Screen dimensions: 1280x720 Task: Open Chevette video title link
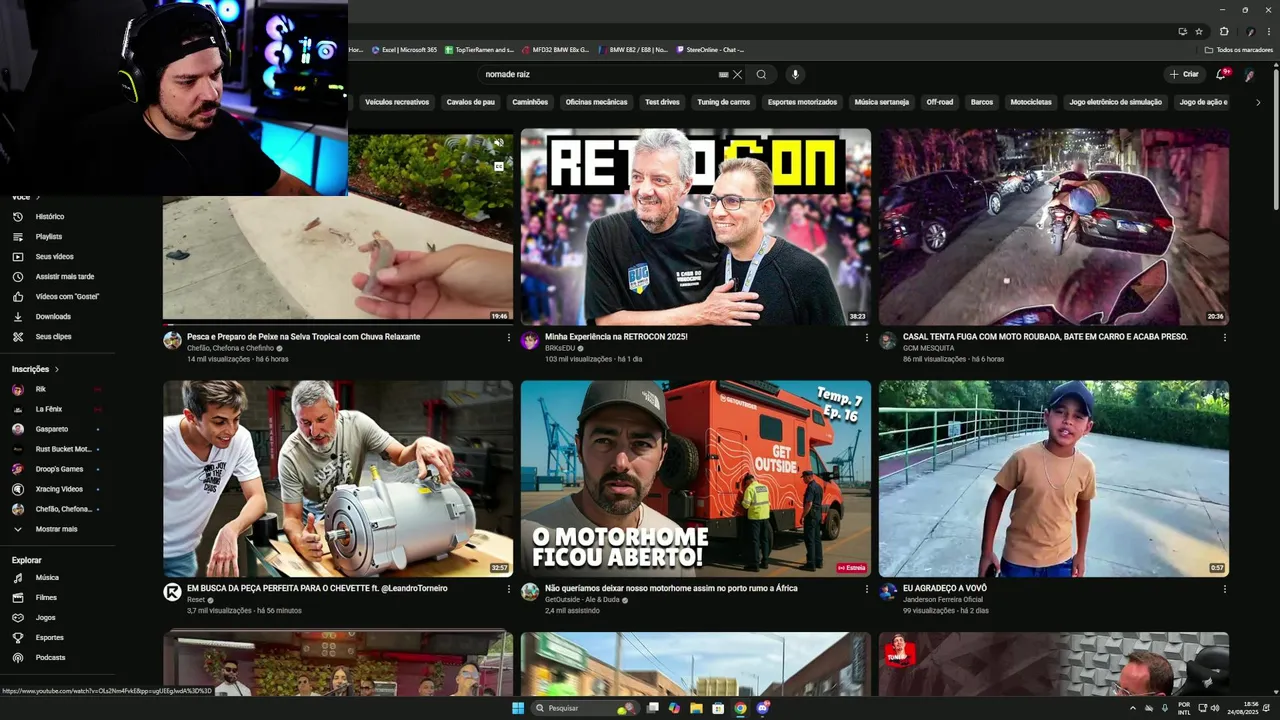[317, 588]
